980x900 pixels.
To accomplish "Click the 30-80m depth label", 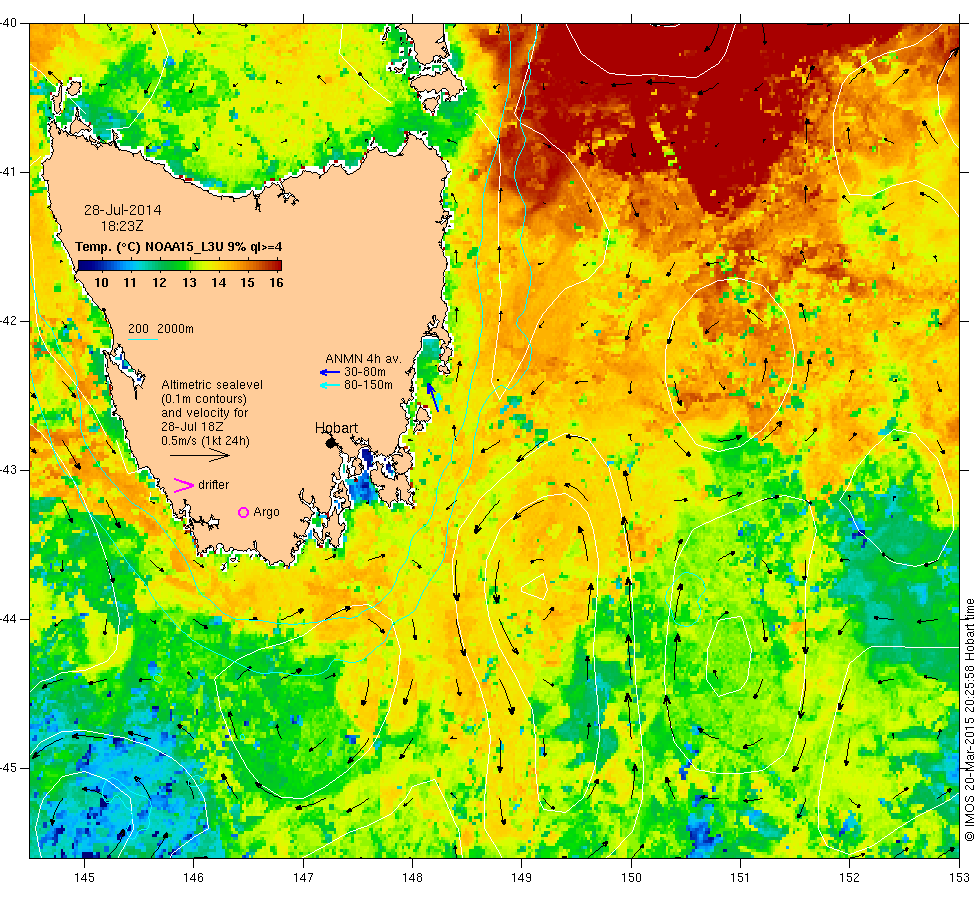I will click(365, 372).
